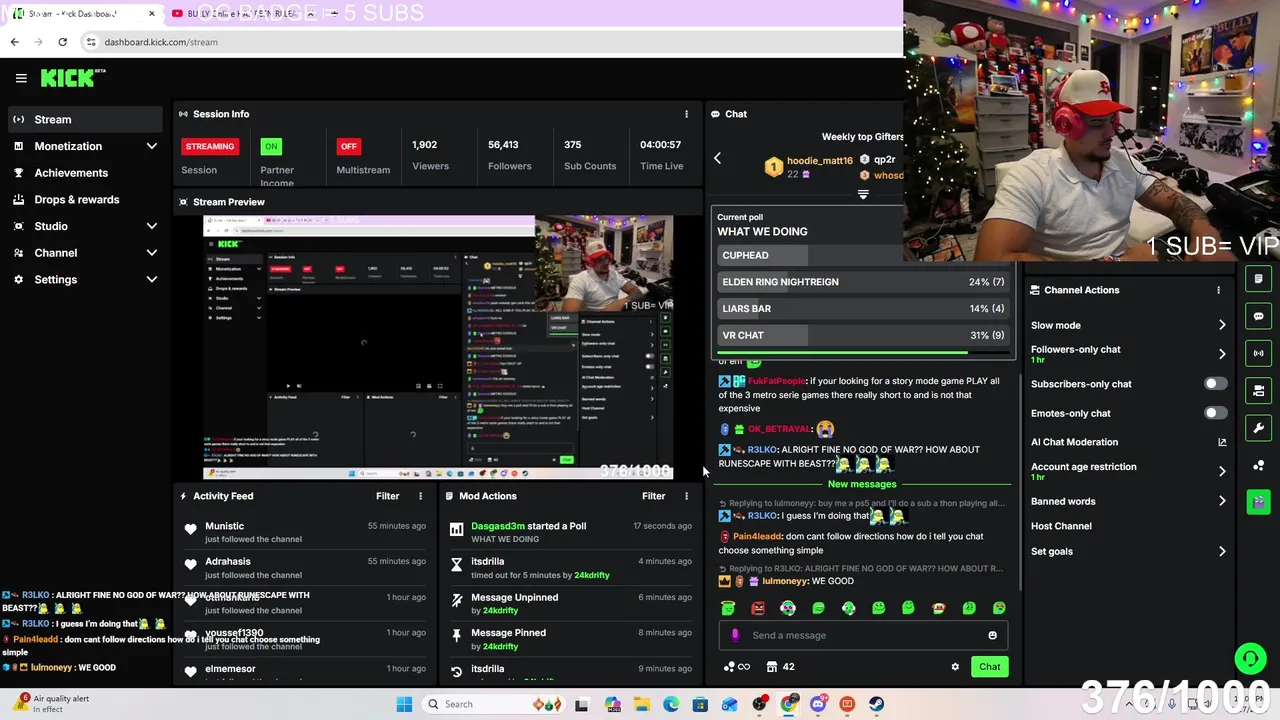
Task: Open File Explorer from the taskbar
Action: click(642, 704)
